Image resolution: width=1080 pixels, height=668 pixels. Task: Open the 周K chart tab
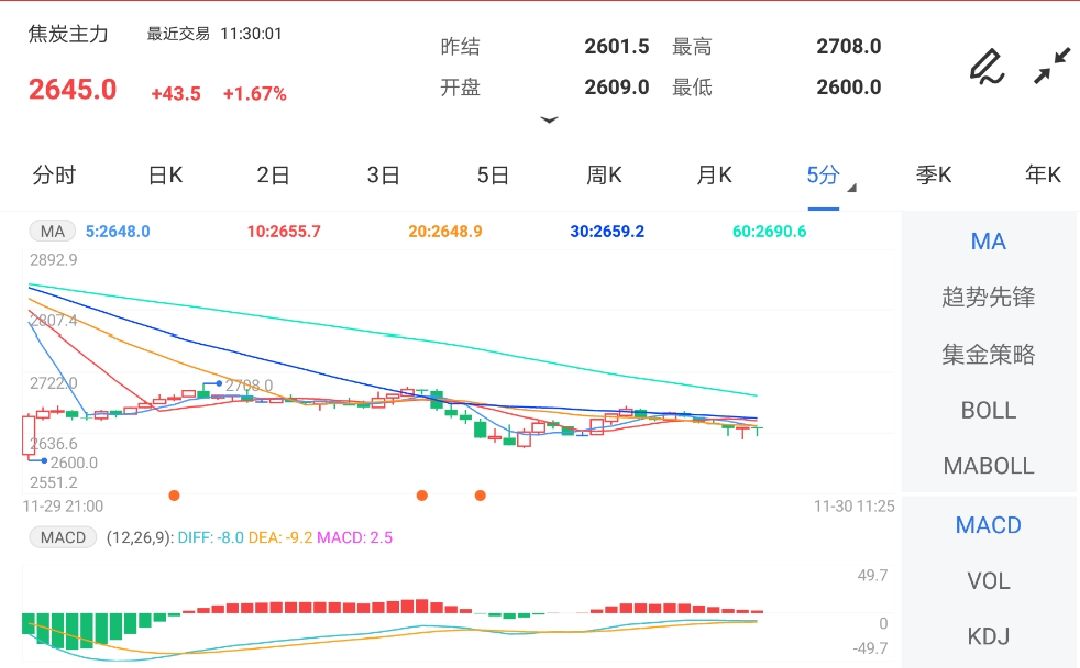pyautogui.click(x=603, y=175)
